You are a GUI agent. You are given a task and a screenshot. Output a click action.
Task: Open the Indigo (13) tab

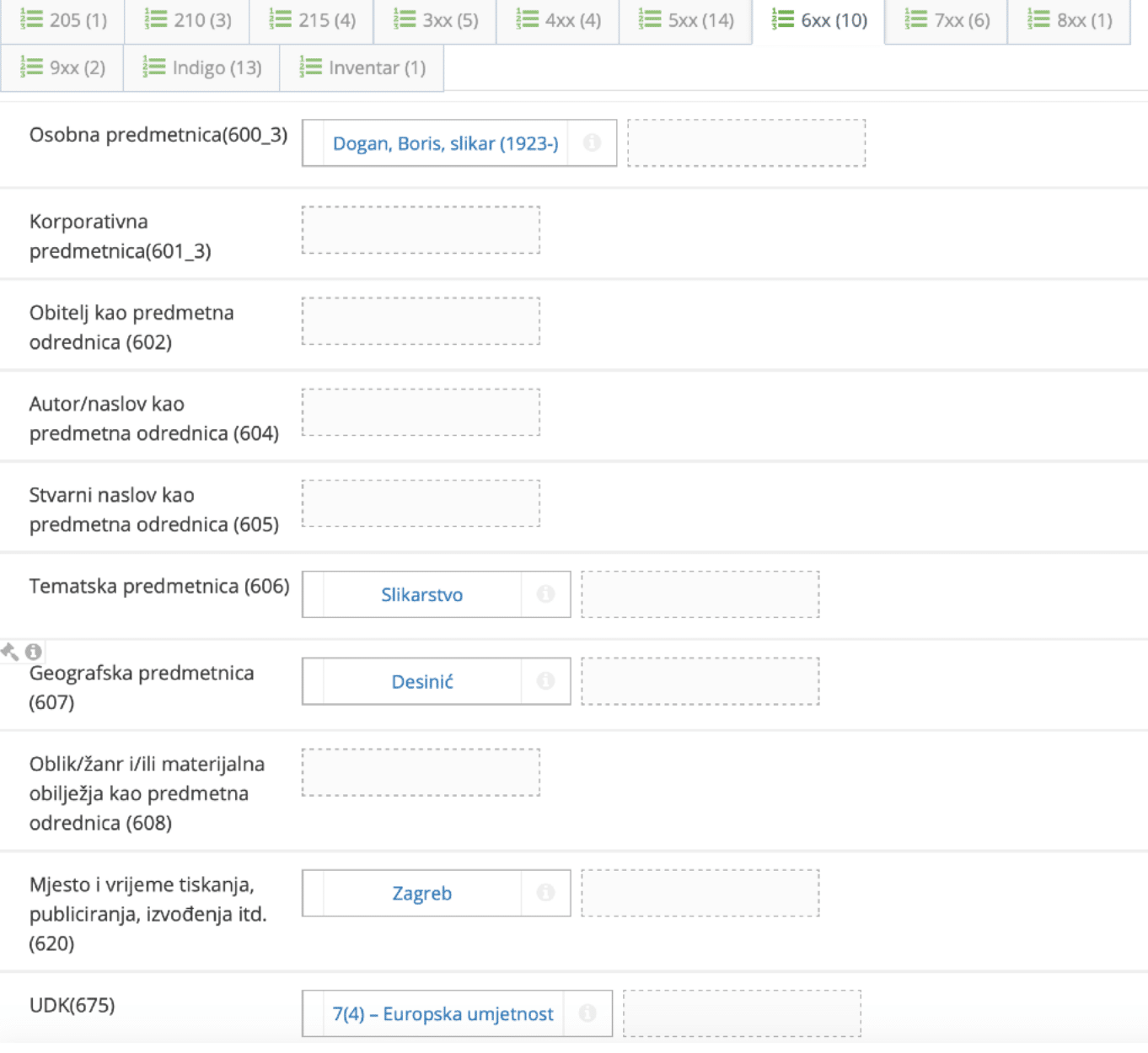[201, 67]
